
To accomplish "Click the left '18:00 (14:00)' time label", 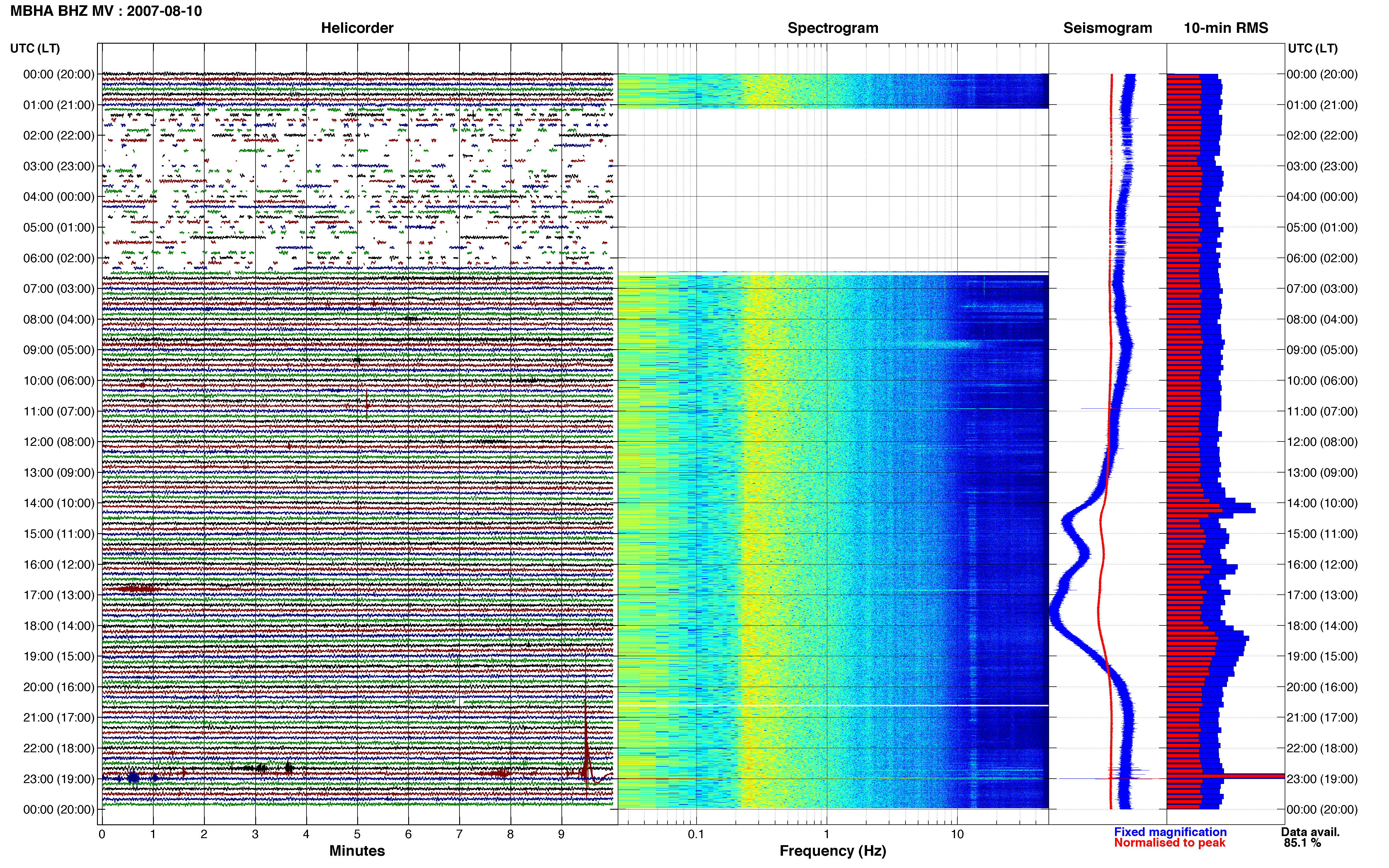I will click(59, 626).
